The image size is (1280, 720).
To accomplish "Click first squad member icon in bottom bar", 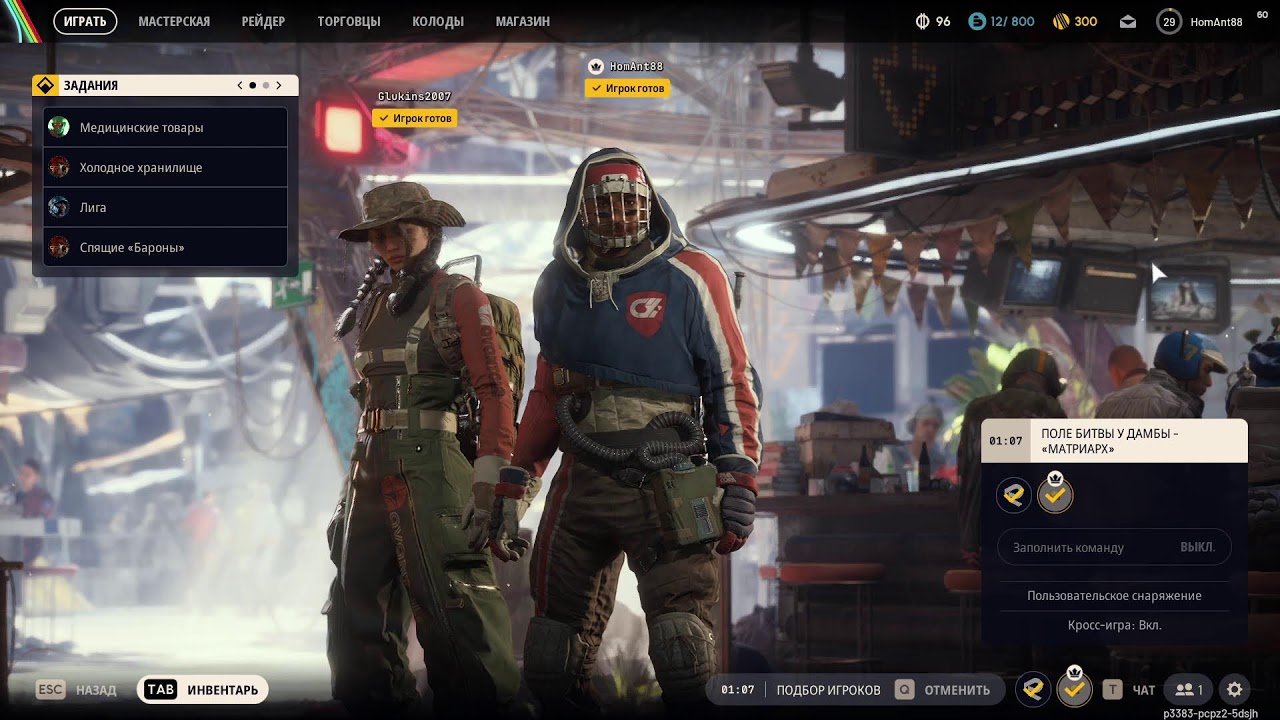I will click(1033, 689).
